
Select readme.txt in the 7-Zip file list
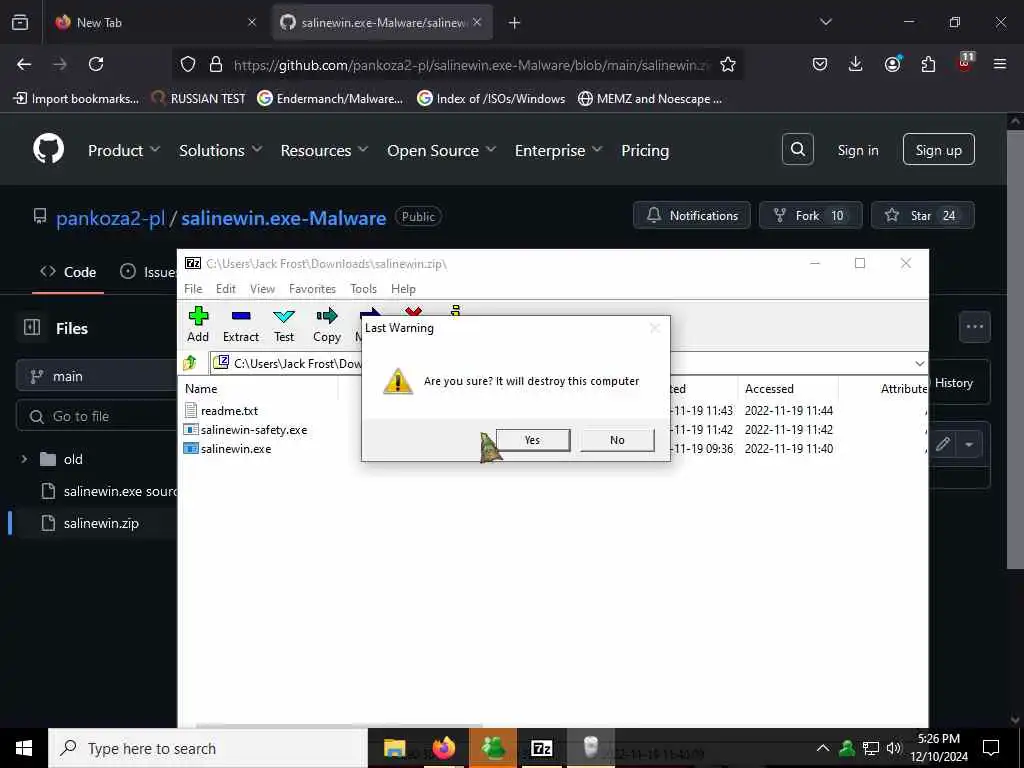coord(229,411)
